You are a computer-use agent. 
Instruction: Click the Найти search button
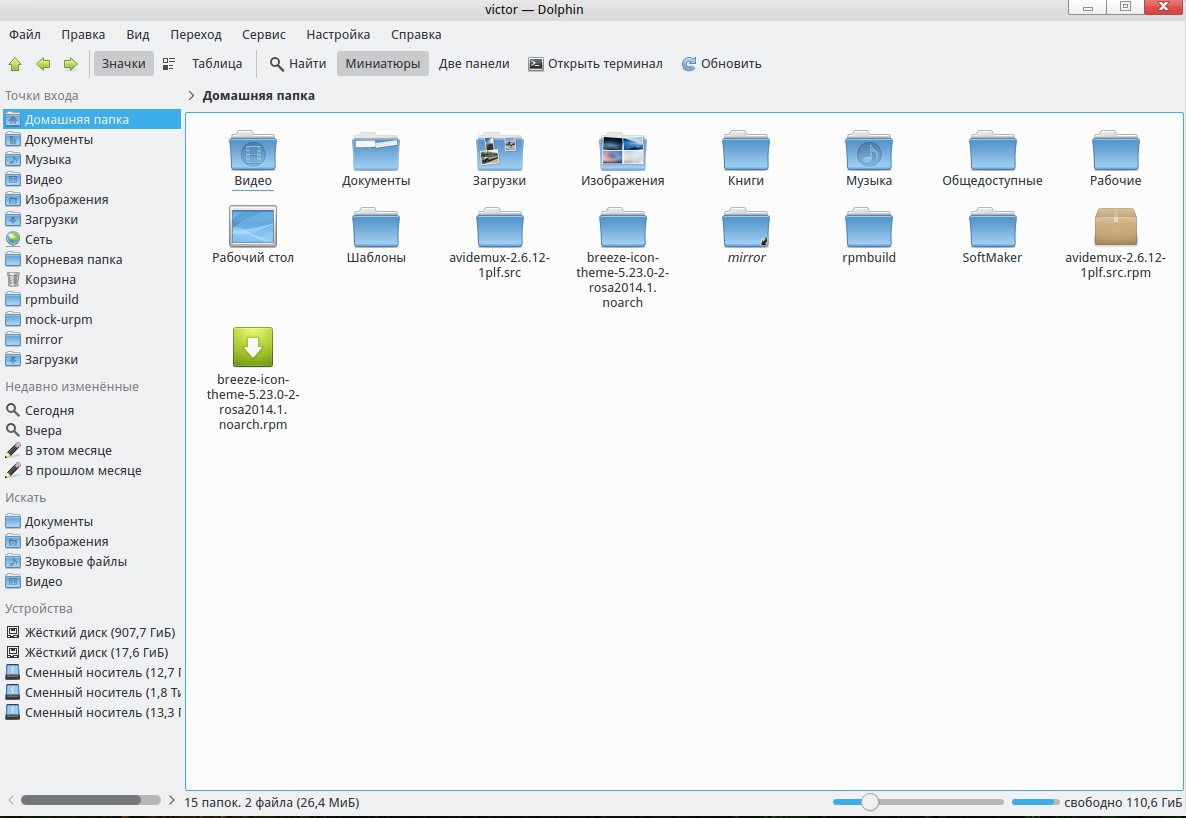pyautogui.click(x=297, y=64)
